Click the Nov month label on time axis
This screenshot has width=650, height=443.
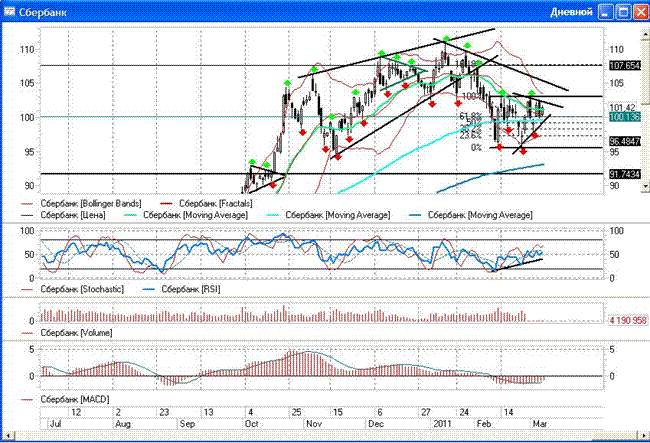tap(314, 424)
